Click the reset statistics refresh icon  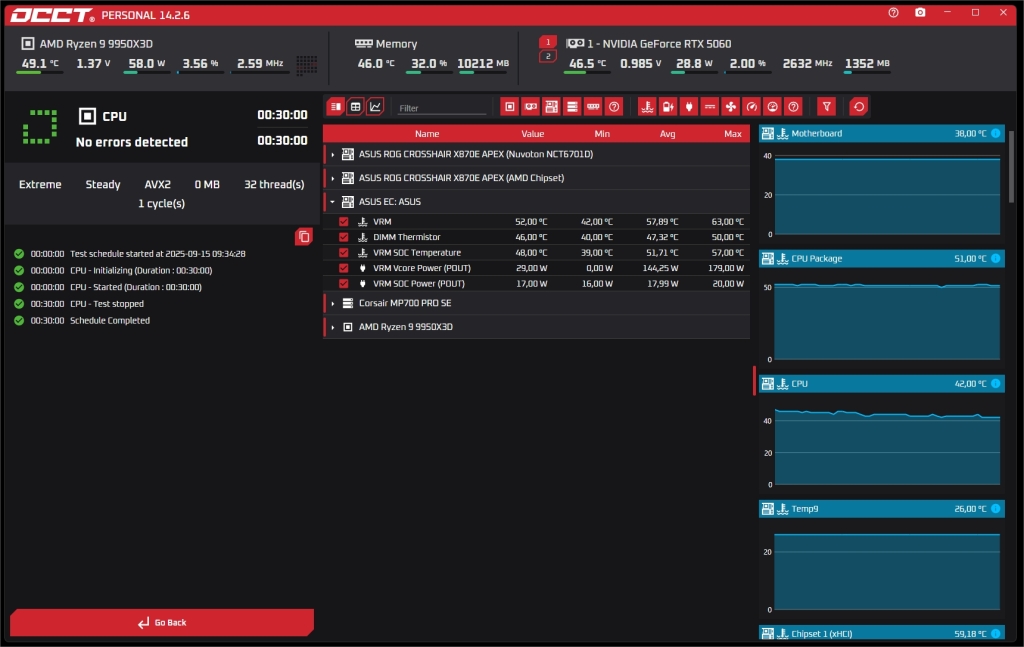(858, 106)
